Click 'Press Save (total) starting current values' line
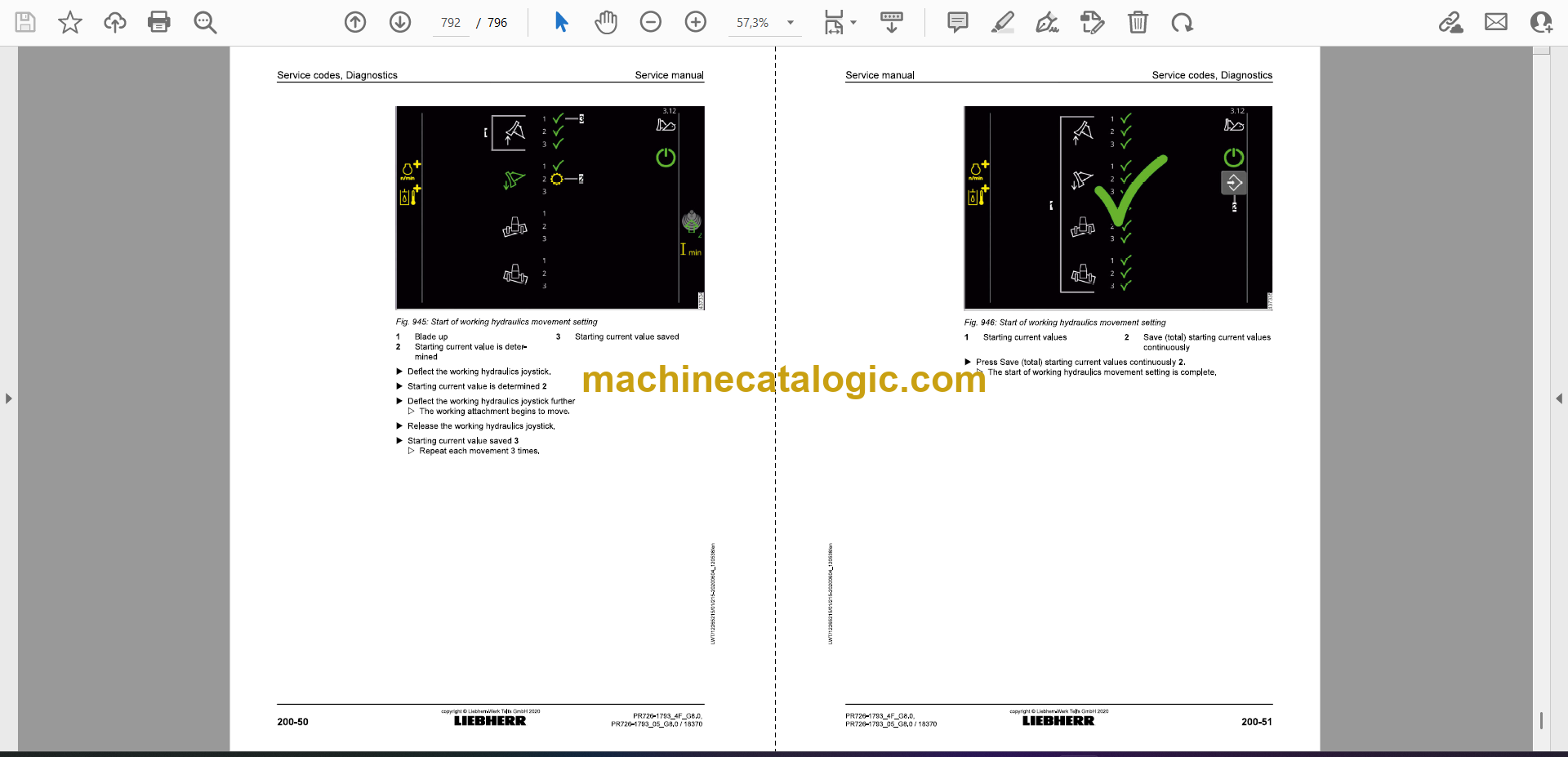This screenshot has width=1568, height=757. point(1080,362)
